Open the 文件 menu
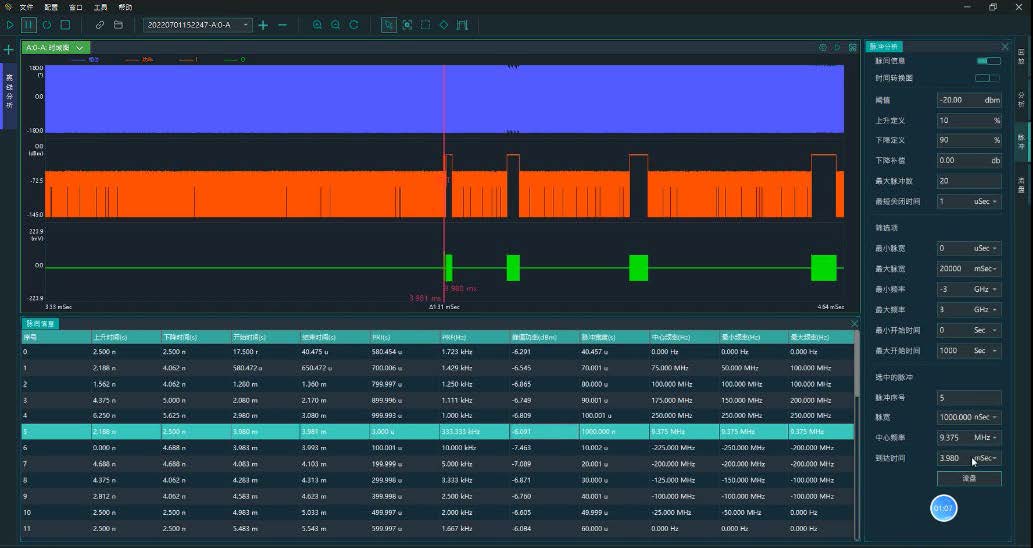The image size is (1033, 548). [27, 6]
